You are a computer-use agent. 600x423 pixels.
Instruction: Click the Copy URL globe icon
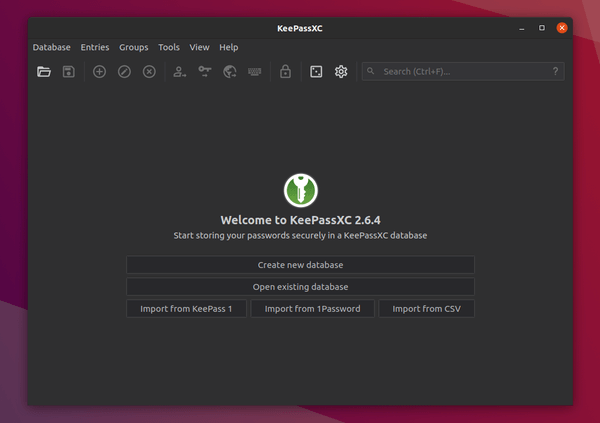pos(230,72)
